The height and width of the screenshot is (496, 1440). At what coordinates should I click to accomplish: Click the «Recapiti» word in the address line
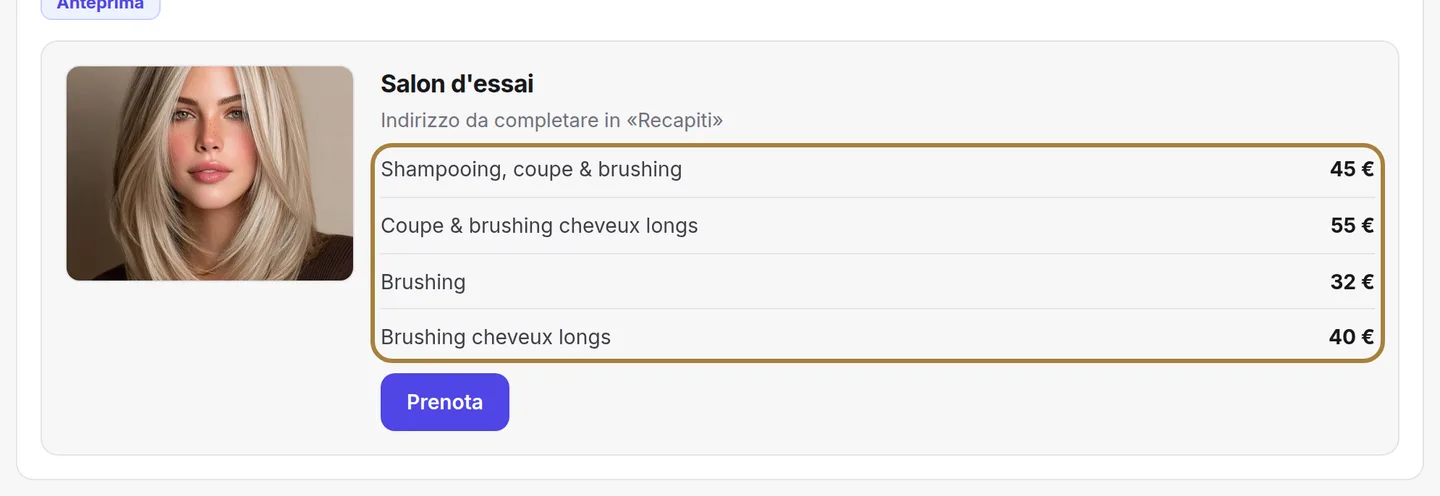pyautogui.click(x=675, y=121)
